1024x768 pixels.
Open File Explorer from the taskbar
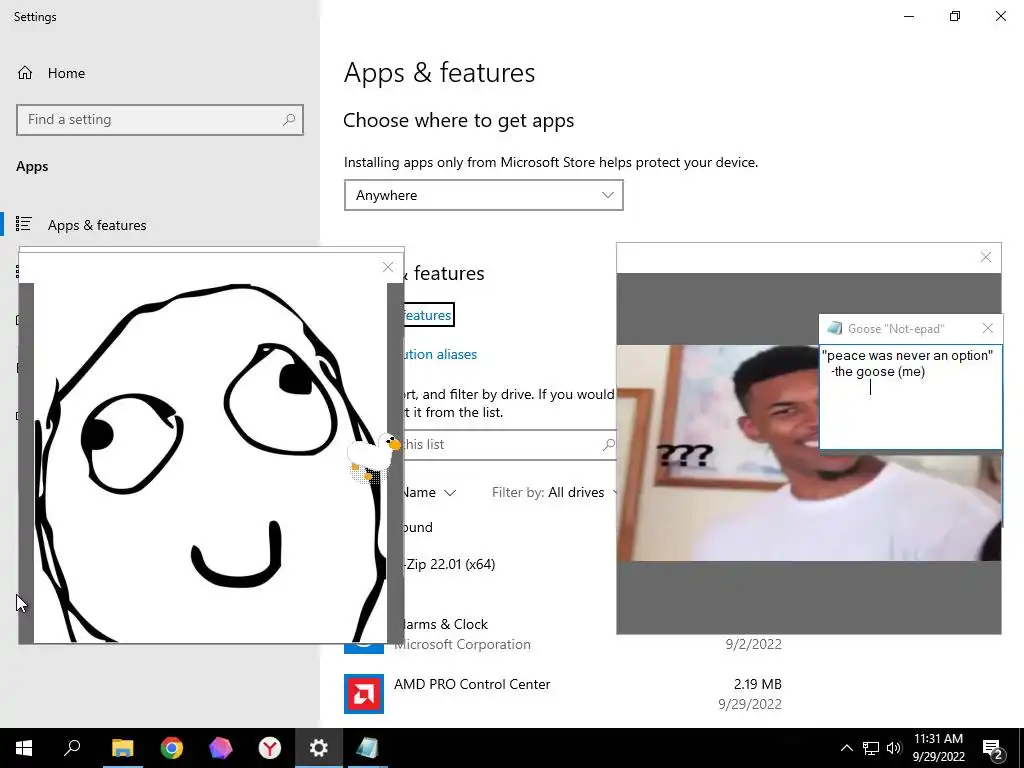point(122,748)
